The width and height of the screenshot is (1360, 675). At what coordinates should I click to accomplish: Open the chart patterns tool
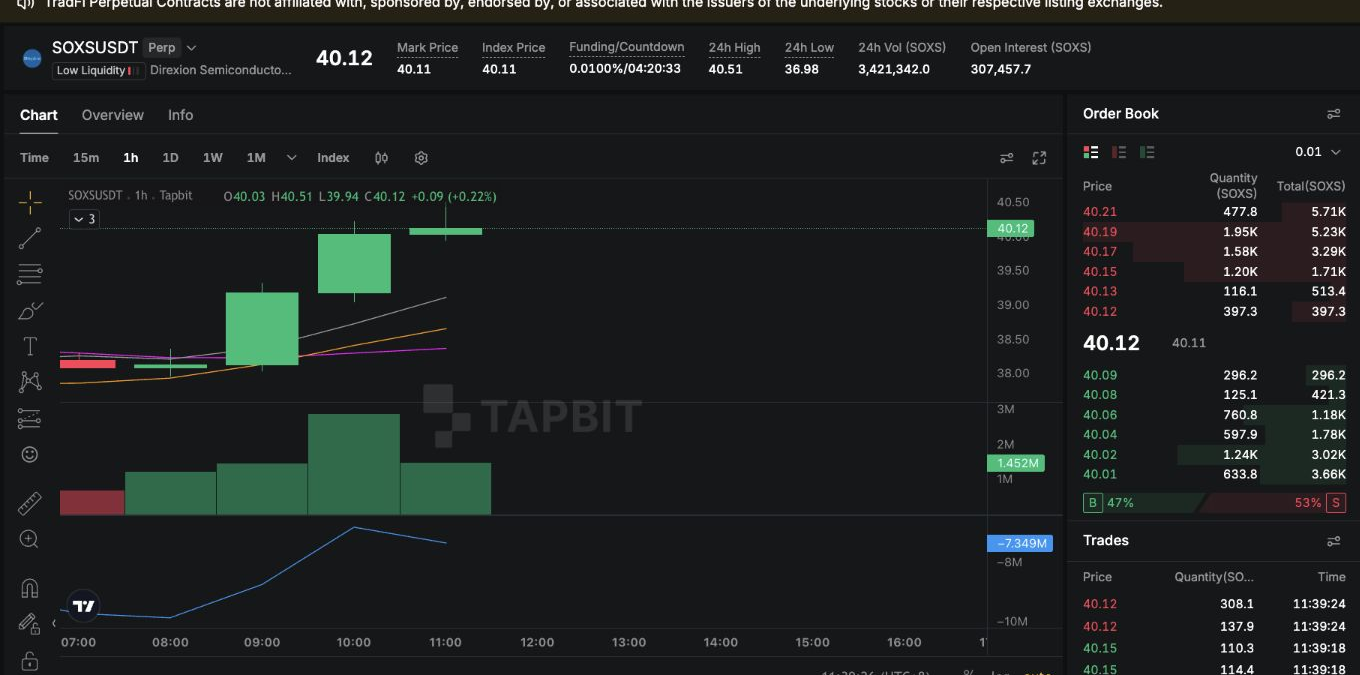coord(30,382)
